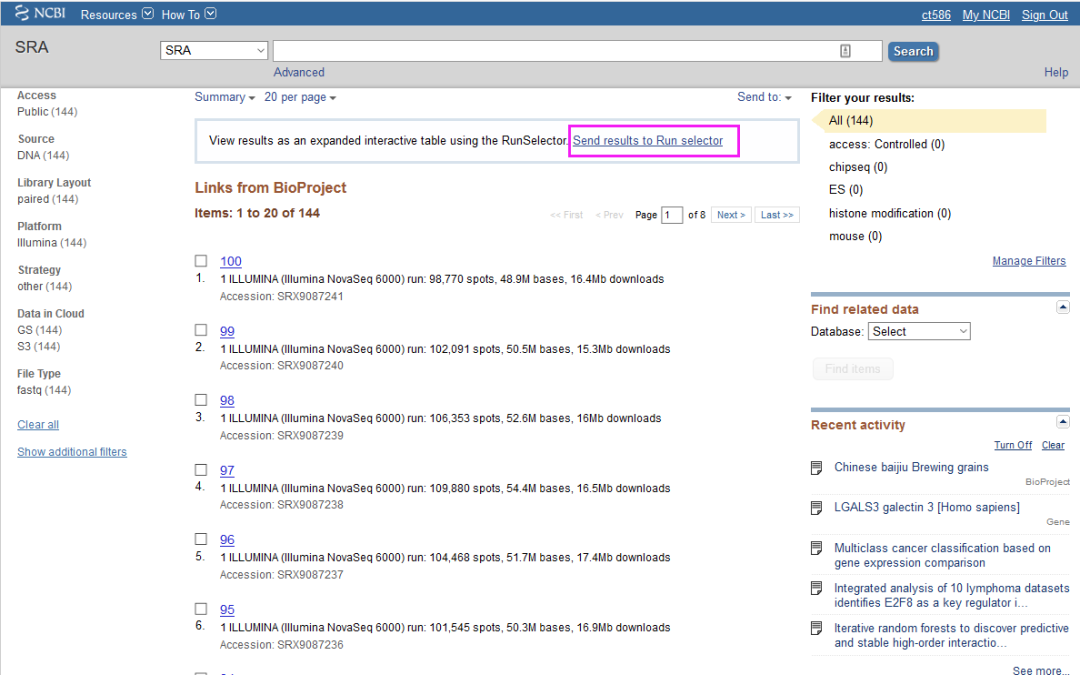Screen dimensions: 1080x675
Task: Select the fastq (144) file type filter
Action: click(x=44, y=390)
